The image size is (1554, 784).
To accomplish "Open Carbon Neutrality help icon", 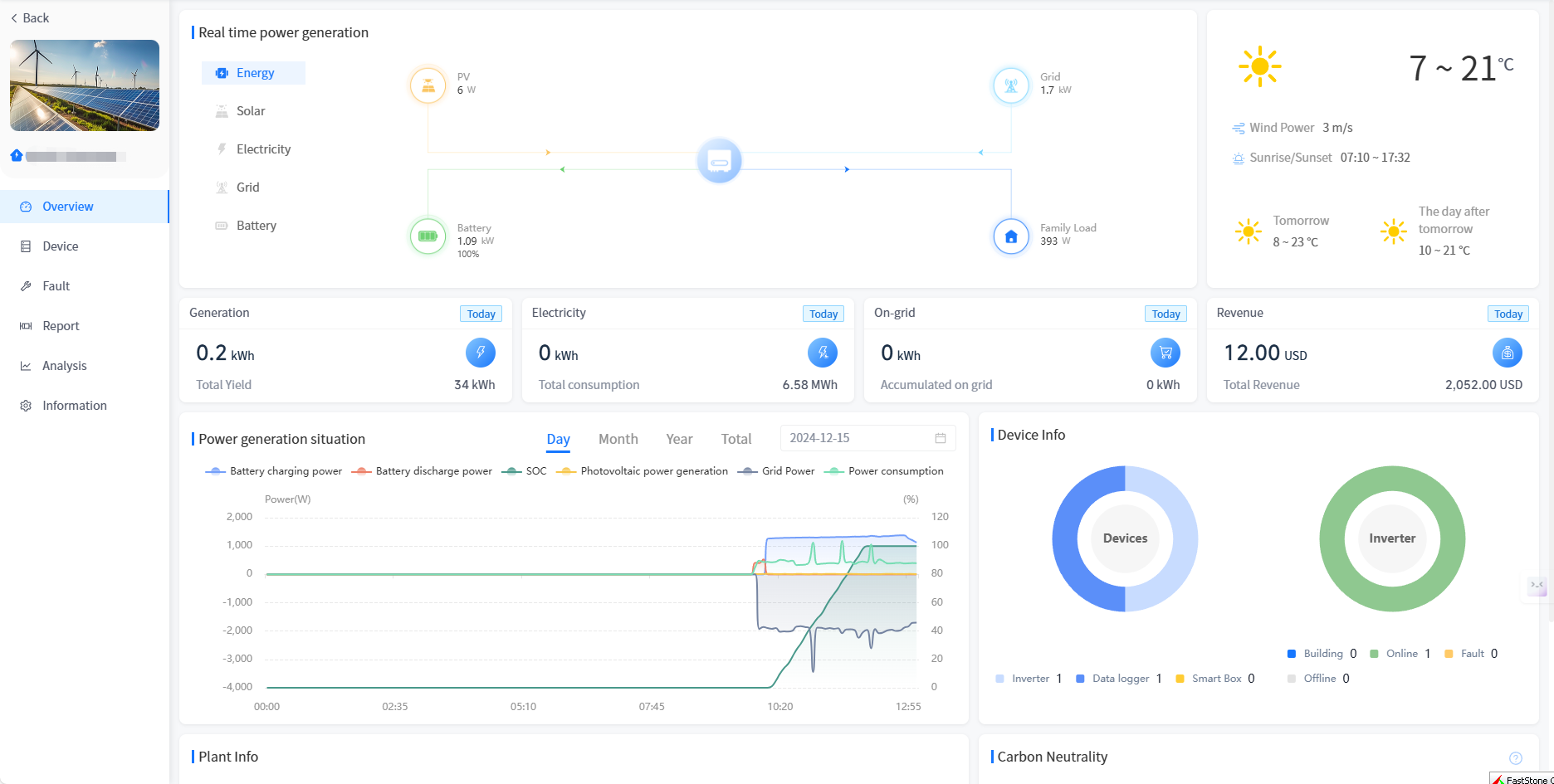I will pos(1515,757).
